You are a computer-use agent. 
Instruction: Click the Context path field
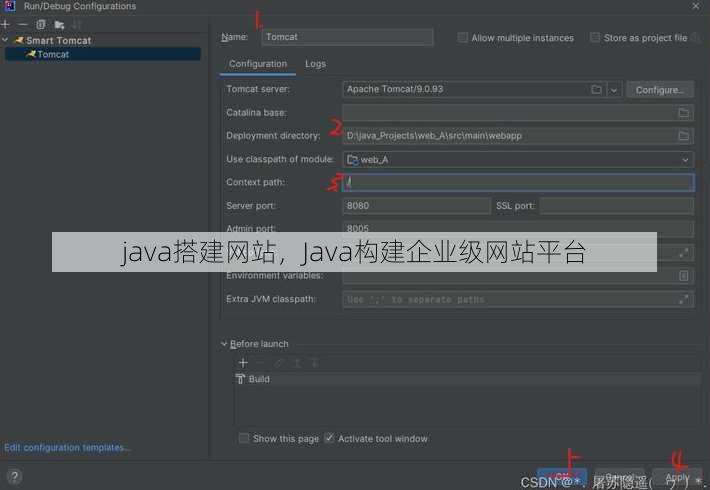coord(518,183)
